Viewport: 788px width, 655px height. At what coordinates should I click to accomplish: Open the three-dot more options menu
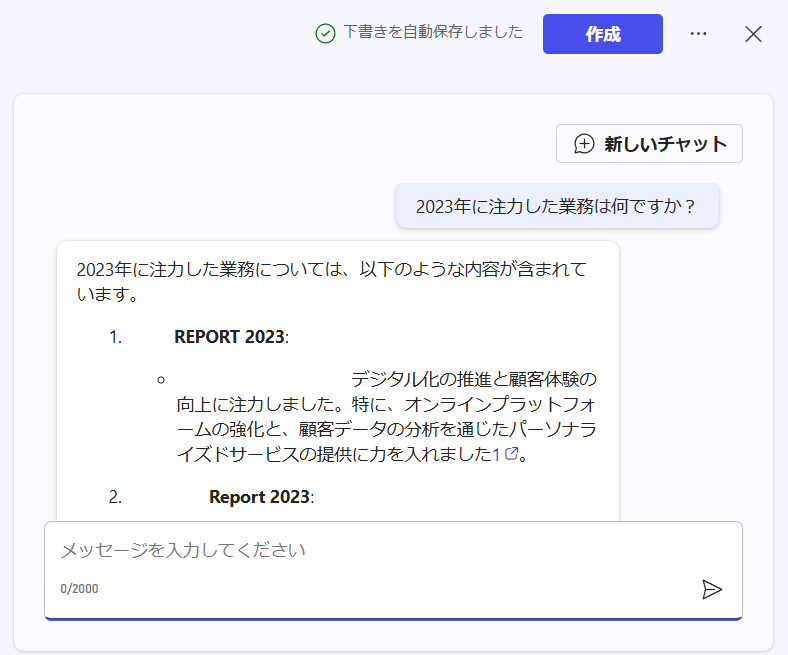coord(699,34)
